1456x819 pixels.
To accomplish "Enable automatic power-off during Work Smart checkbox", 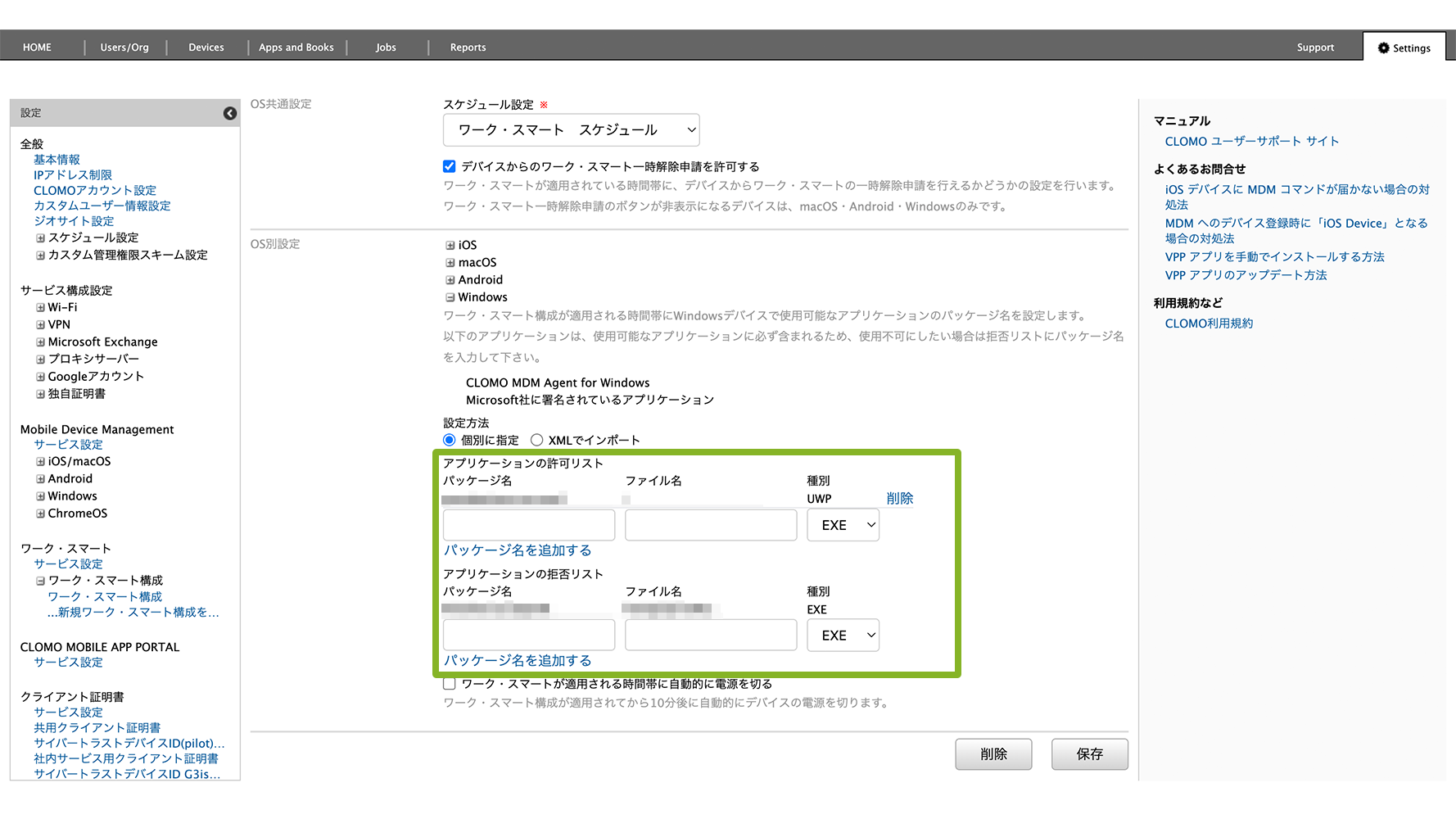I will (x=450, y=684).
